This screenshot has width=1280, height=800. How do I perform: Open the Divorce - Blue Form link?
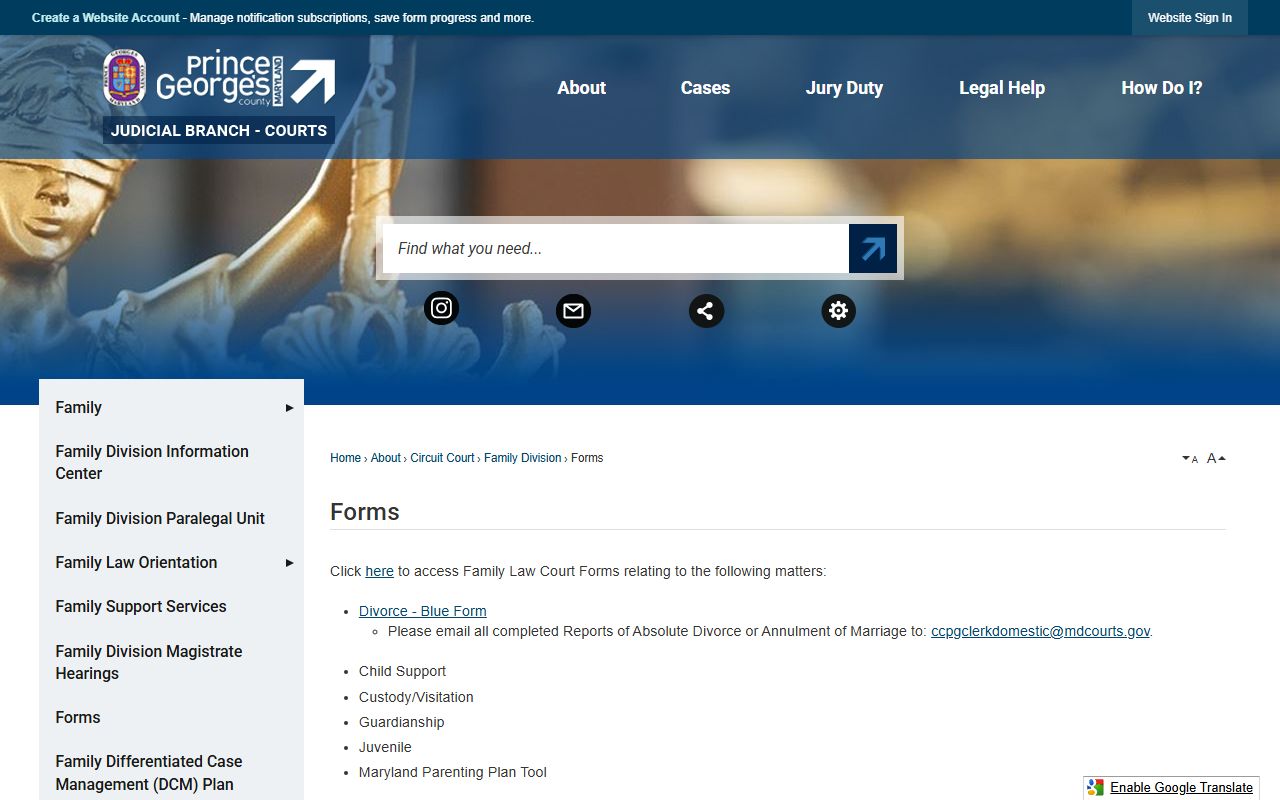pyautogui.click(x=423, y=611)
